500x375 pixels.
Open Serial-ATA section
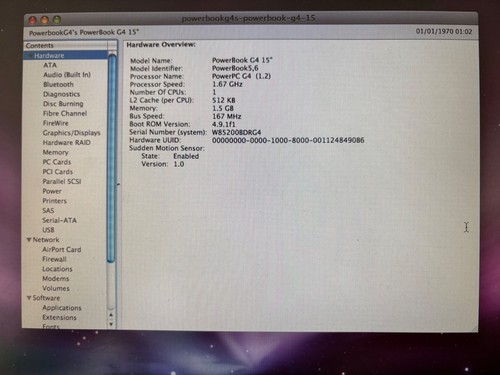click(x=59, y=220)
